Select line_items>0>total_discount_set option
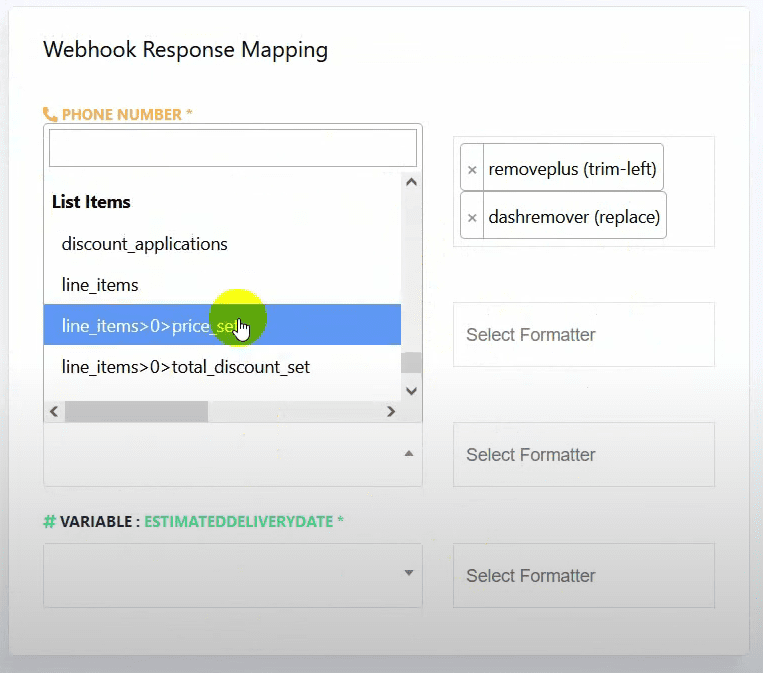 pos(186,367)
